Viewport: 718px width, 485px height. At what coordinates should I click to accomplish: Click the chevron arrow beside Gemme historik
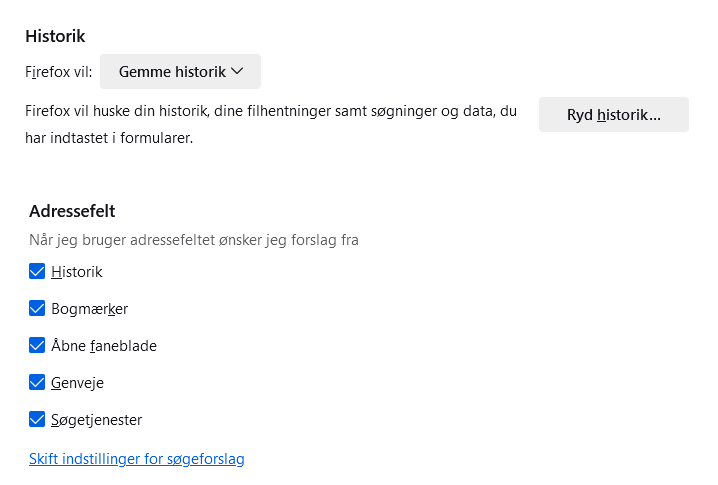click(237, 71)
